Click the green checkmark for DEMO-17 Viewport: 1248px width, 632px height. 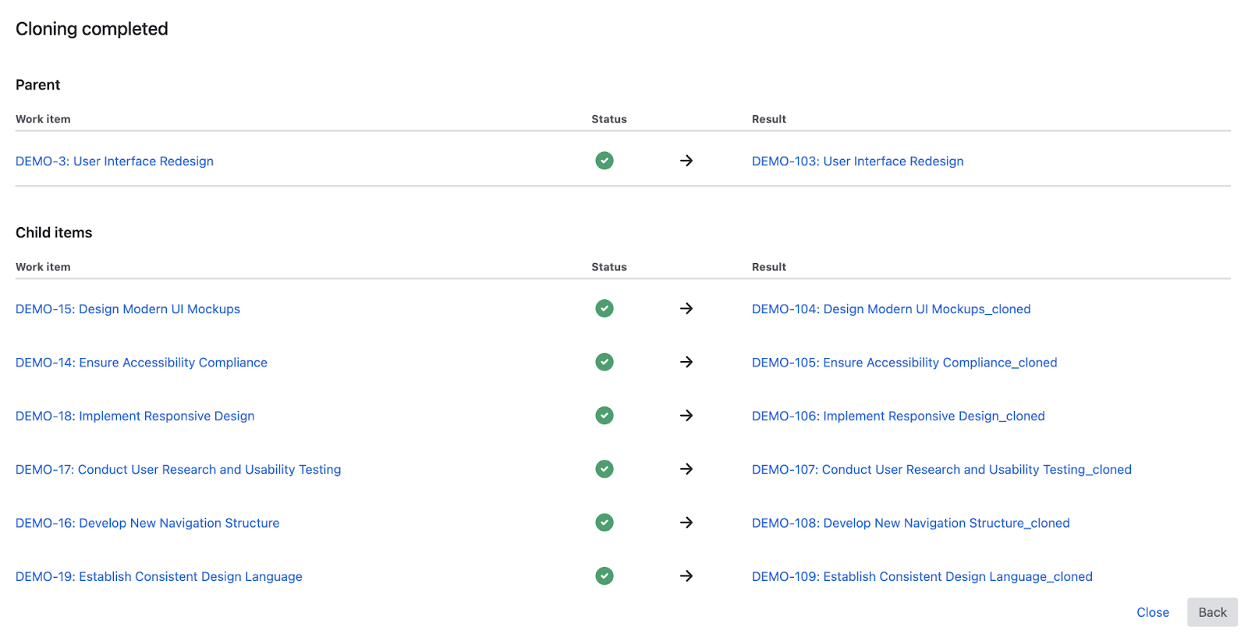tap(604, 469)
